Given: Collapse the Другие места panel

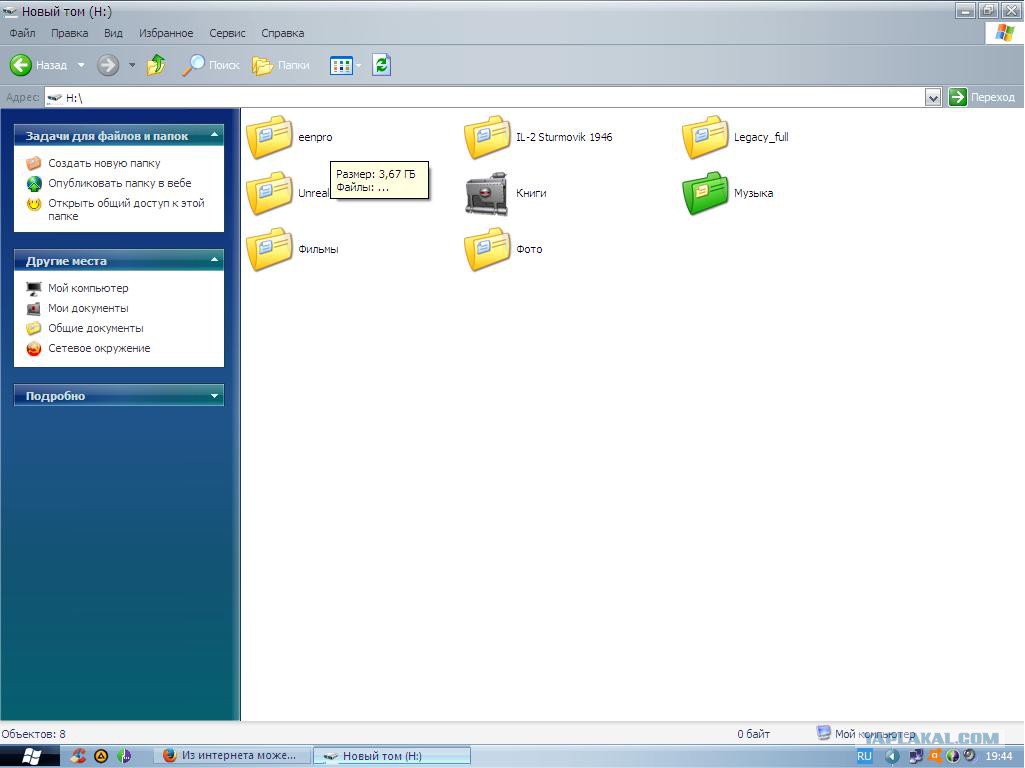Looking at the screenshot, I should 214,260.
